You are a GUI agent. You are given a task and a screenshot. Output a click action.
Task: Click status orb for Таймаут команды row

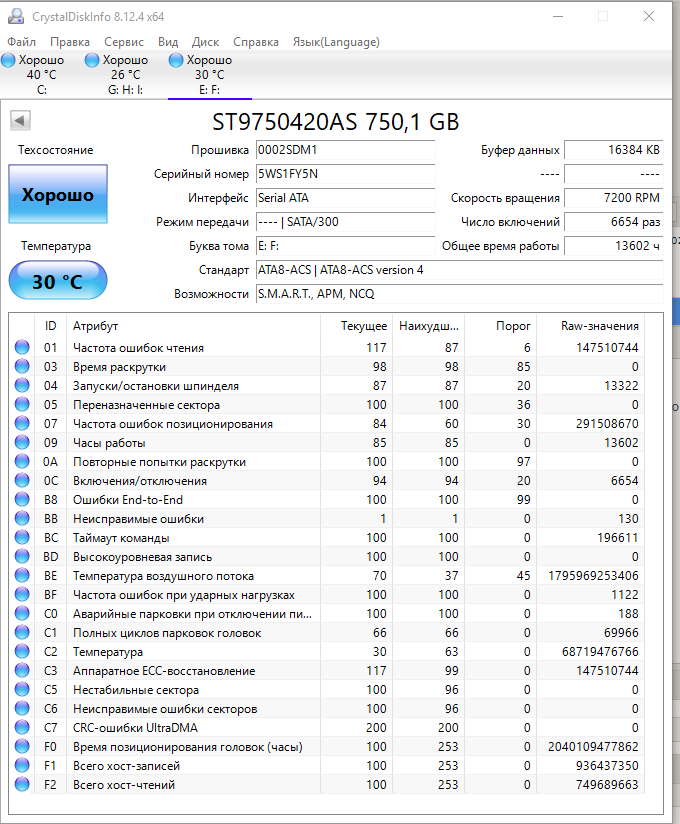tap(22, 537)
